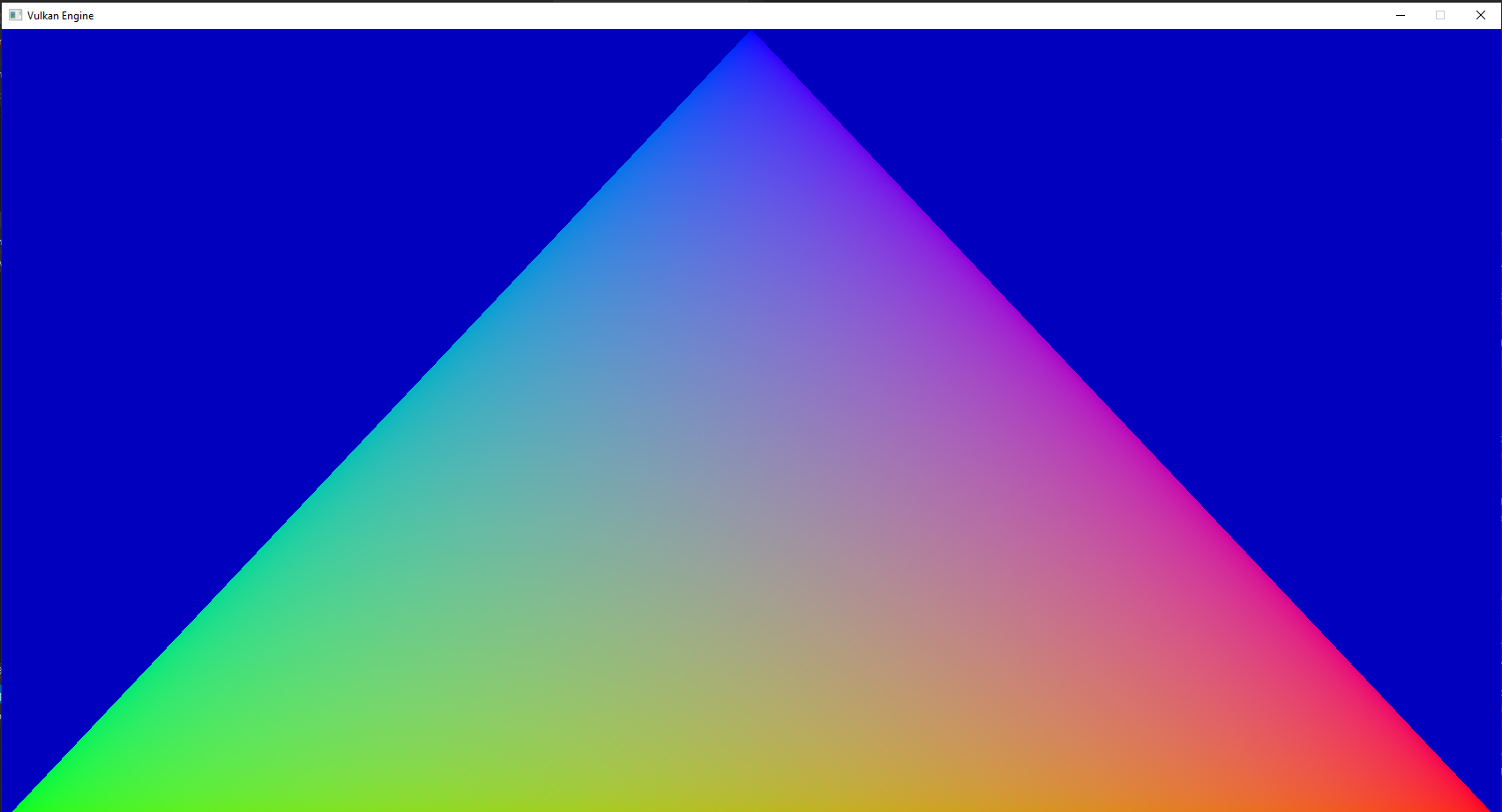Click the blue apex of the triangle
This screenshot has width=1502, height=812.
(751, 40)
